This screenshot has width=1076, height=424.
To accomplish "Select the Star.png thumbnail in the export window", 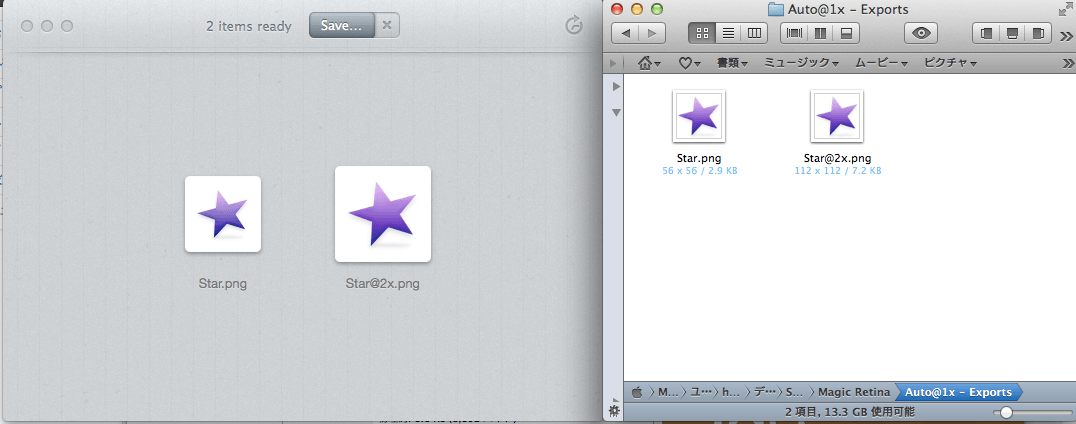I will click(223, 214).
